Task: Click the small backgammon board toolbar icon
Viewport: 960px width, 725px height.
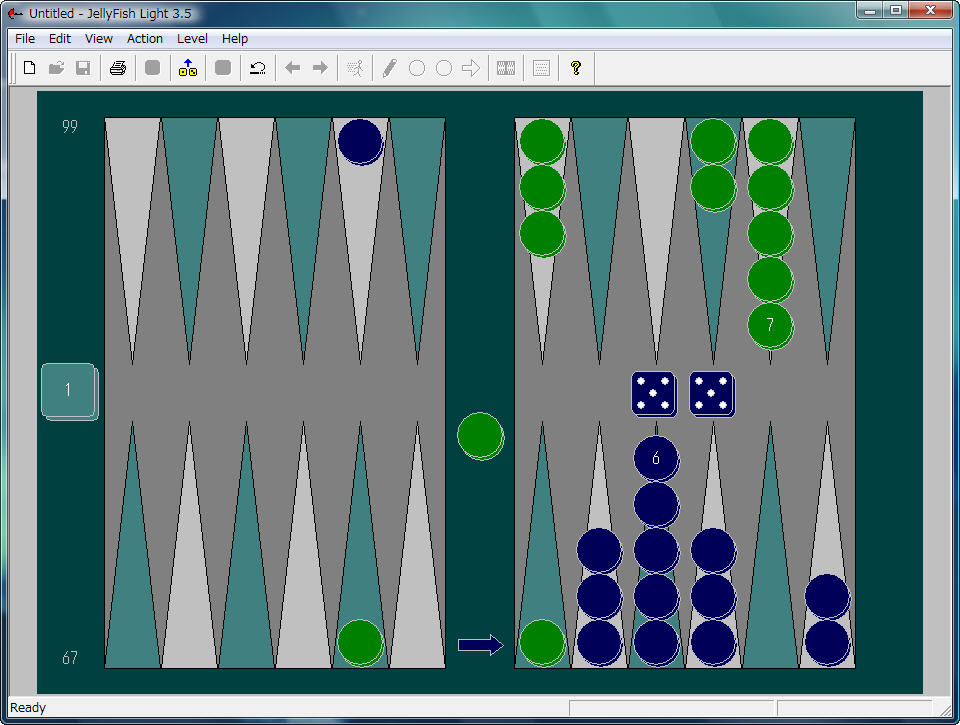Action: [506, 68]
